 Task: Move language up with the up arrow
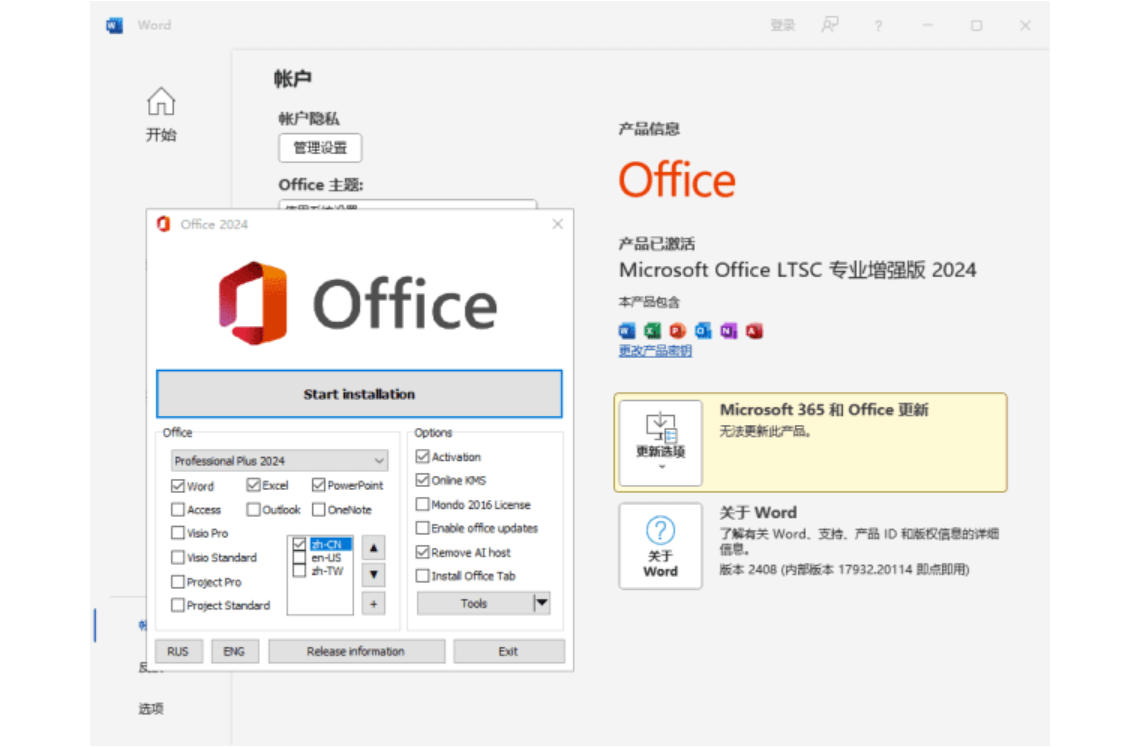coord(373,548)
